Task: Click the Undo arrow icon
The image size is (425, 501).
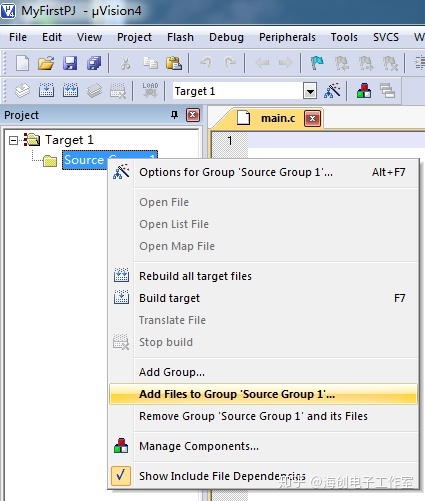Action: [206, 63]
